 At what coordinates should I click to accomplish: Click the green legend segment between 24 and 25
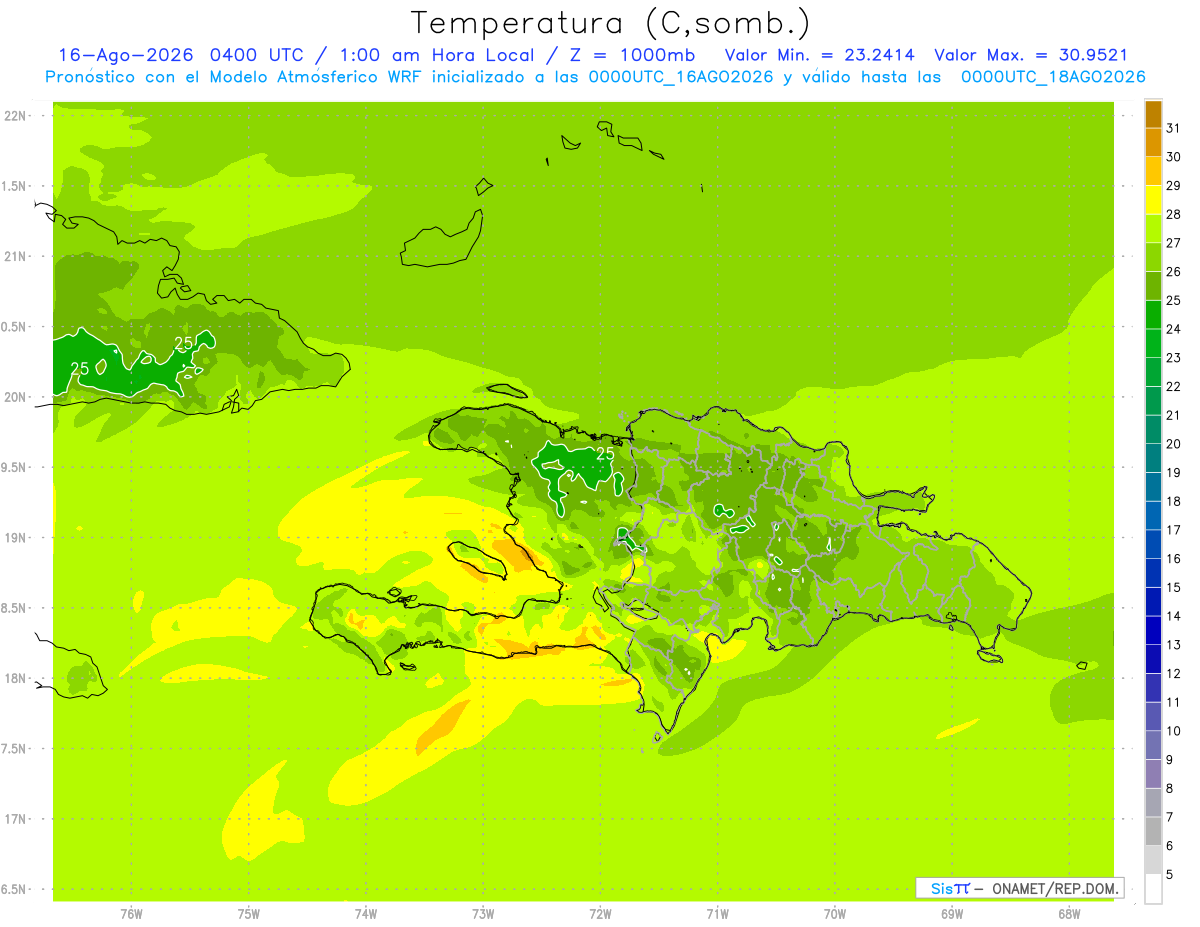point(1153,314)
